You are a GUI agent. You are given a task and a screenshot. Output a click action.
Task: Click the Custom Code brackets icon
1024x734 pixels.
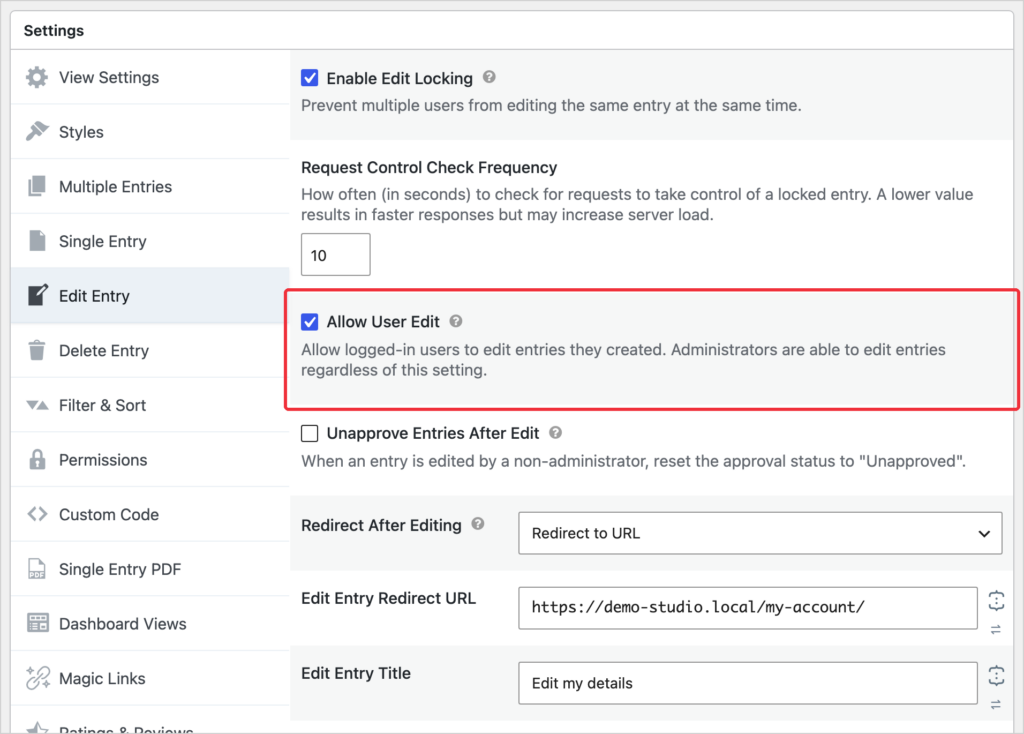pos(37,514)
